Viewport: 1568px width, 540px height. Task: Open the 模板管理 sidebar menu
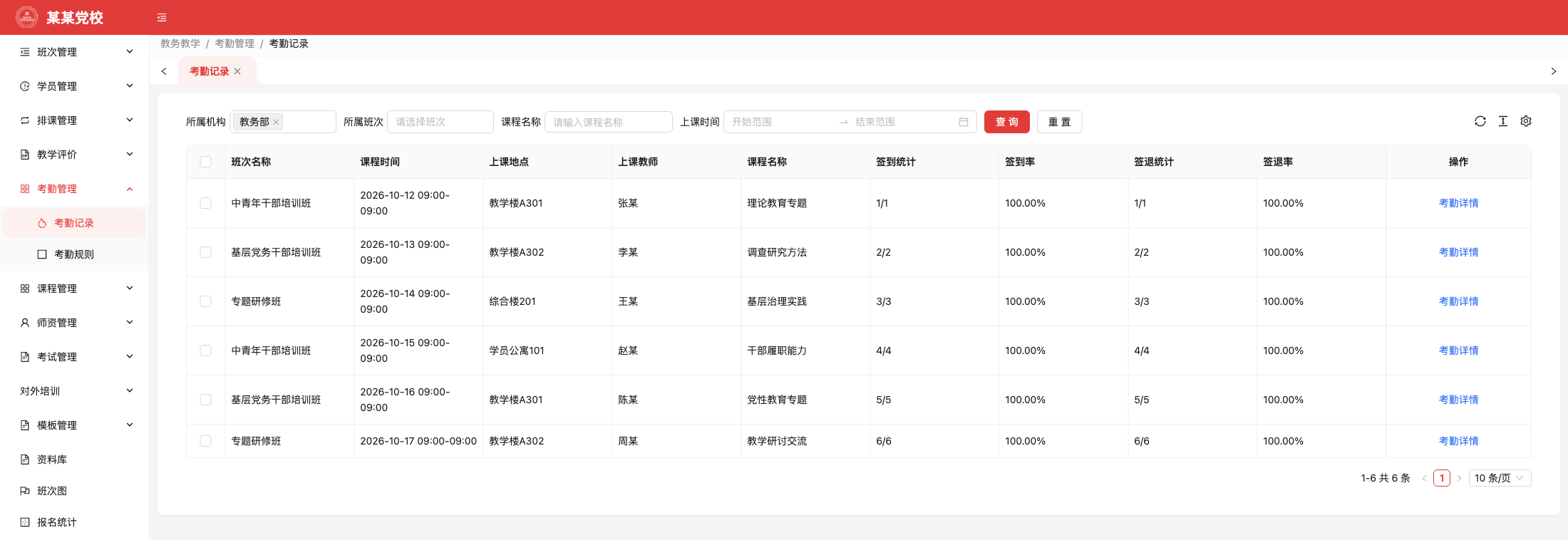pos(75,425)
